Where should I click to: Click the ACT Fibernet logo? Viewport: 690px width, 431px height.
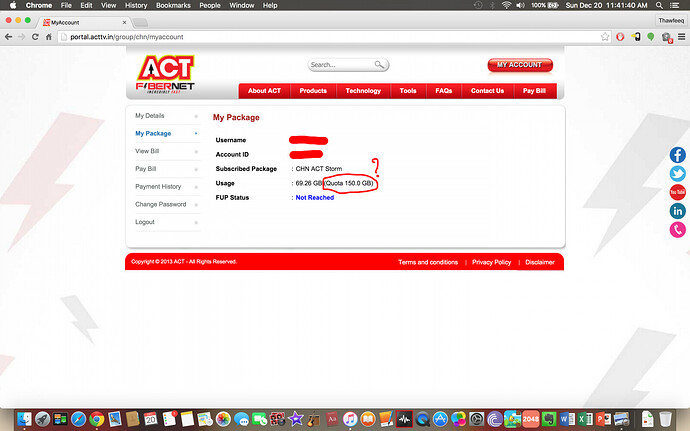pyautogui.click(x=165, y=74)
